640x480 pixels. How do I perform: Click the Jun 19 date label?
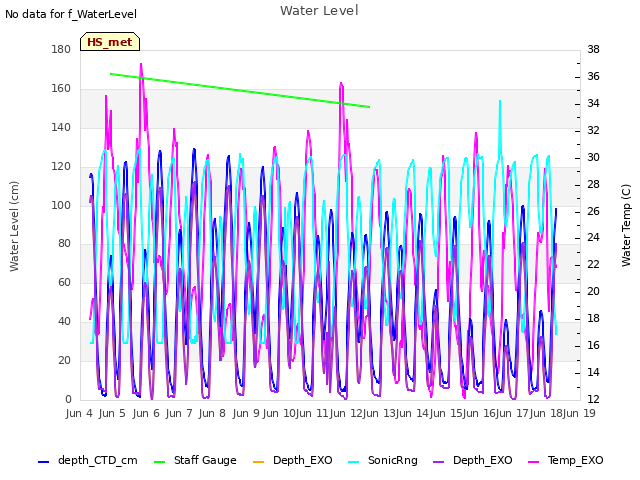(x=579, y=413)
